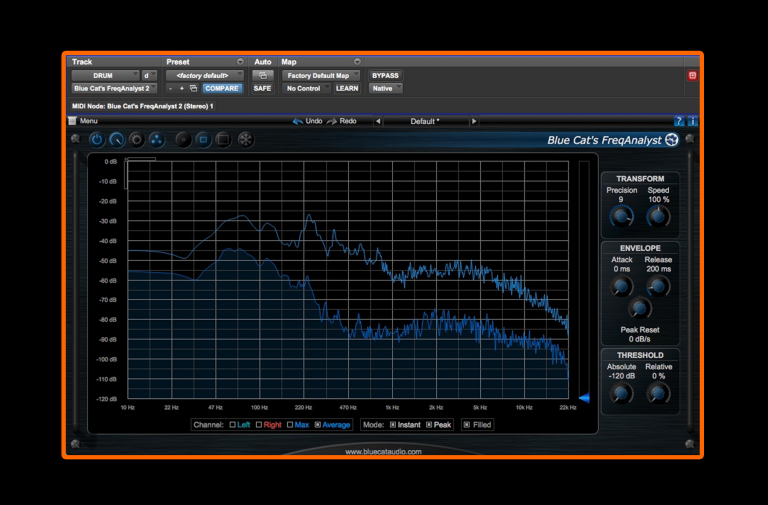Click the previous-preset left arrow beside Default

click(378, 121)
